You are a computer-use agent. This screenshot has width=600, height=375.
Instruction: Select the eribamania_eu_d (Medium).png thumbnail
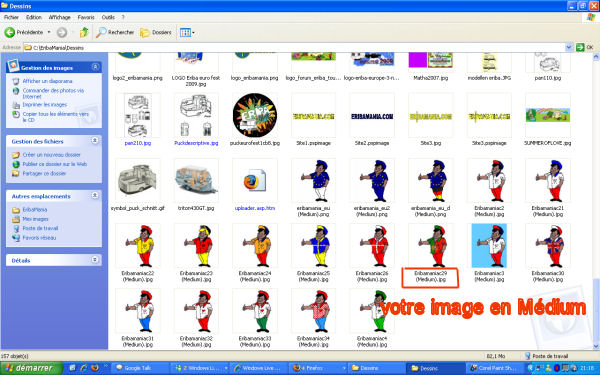point(430,180)
